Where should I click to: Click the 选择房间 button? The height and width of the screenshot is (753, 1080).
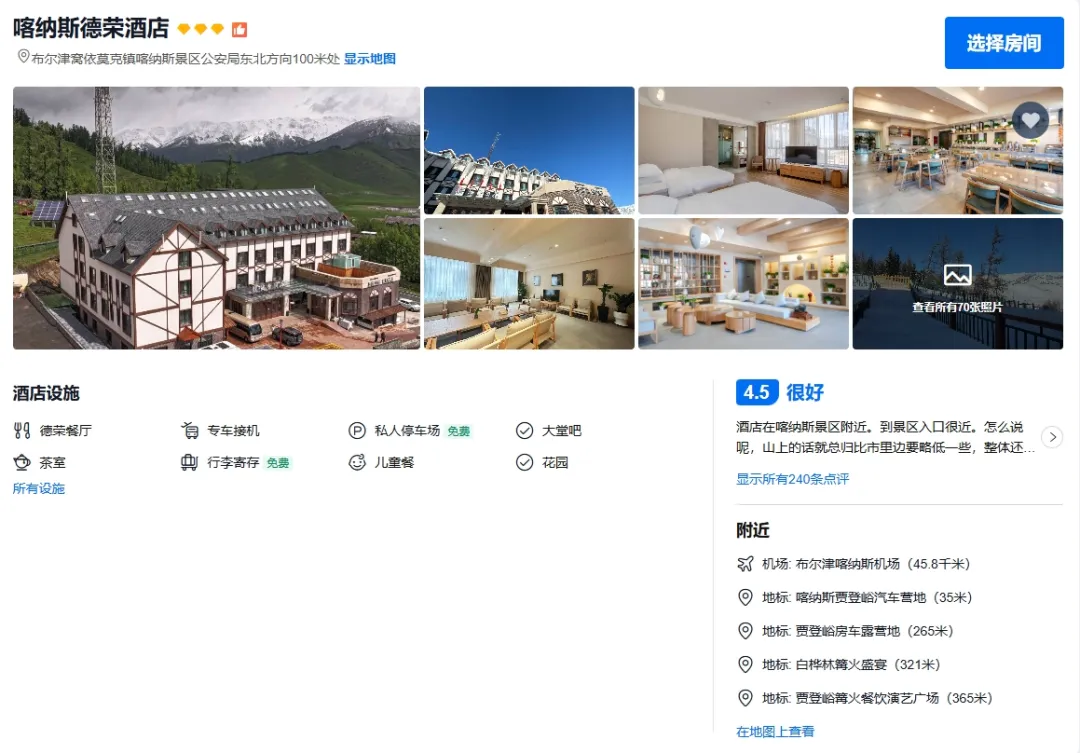coord(1004,43)
